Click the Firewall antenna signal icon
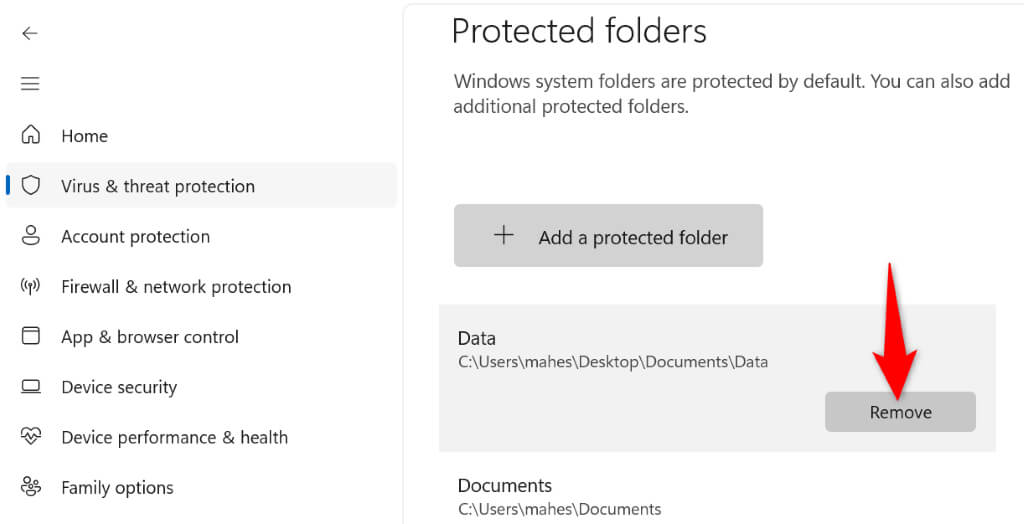This screenshot has height=524, width=1024. [31, 286]
